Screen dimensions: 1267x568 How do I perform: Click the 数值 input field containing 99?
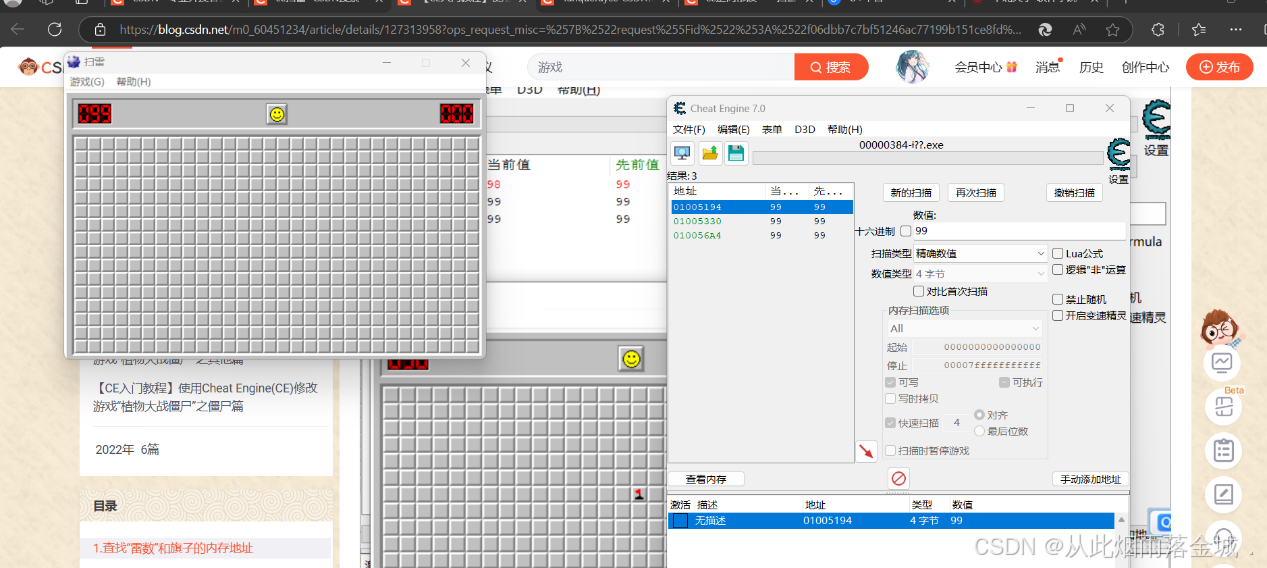[1020, 231]
